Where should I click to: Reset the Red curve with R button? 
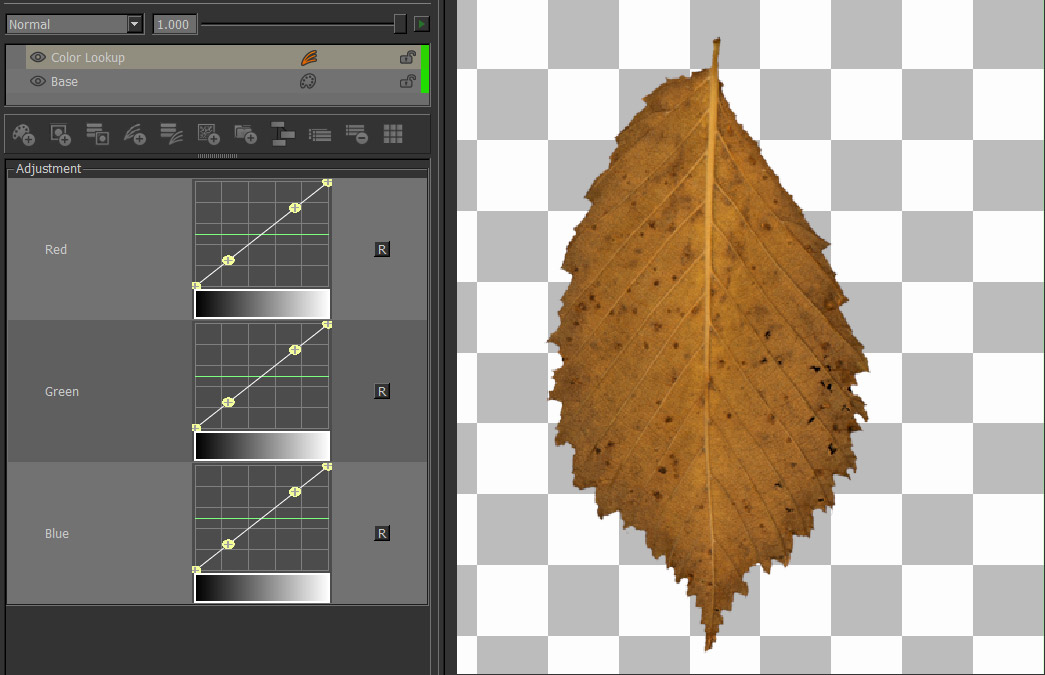click(x=381, y=250)
